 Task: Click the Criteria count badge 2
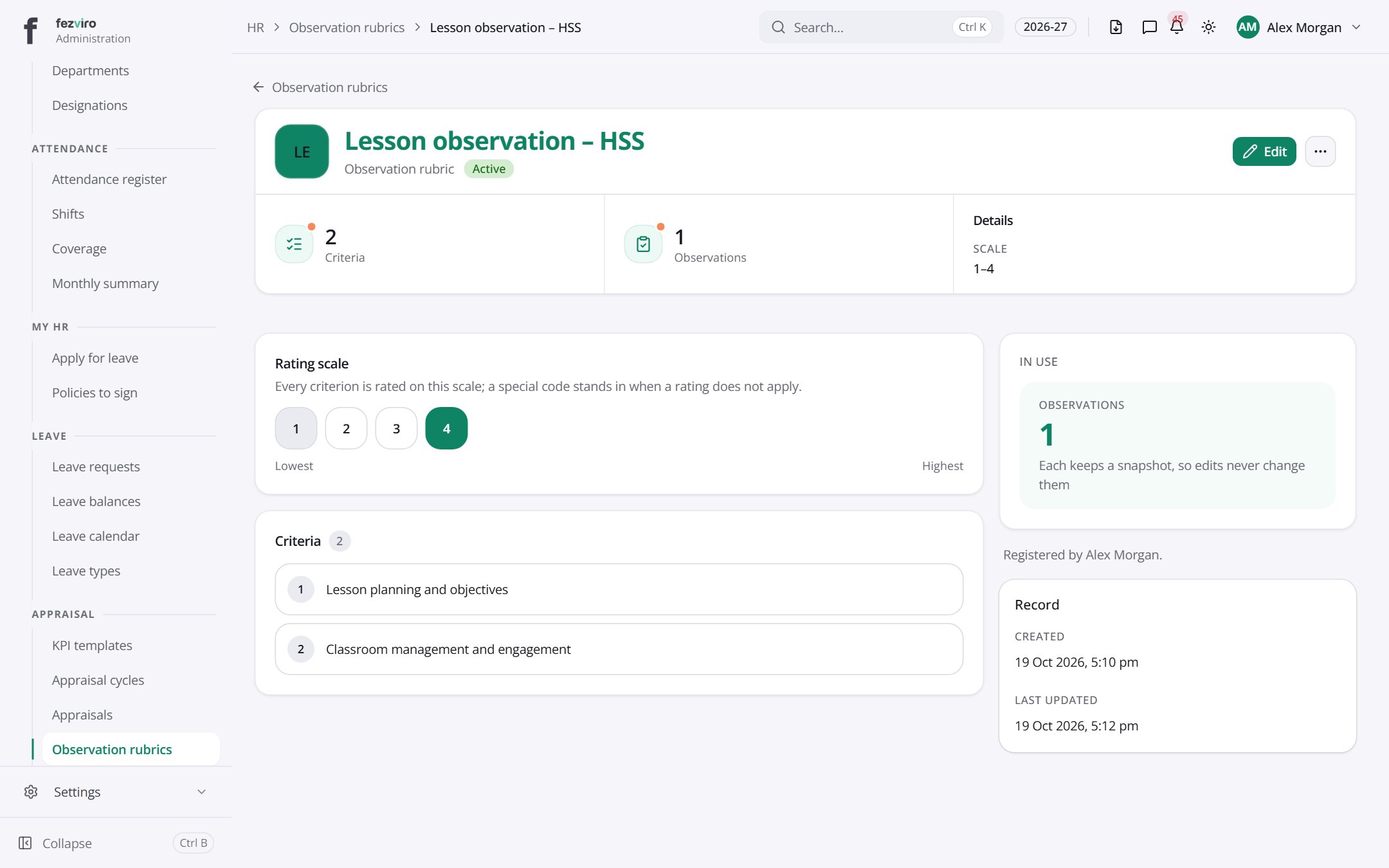(x=340, y=541)
